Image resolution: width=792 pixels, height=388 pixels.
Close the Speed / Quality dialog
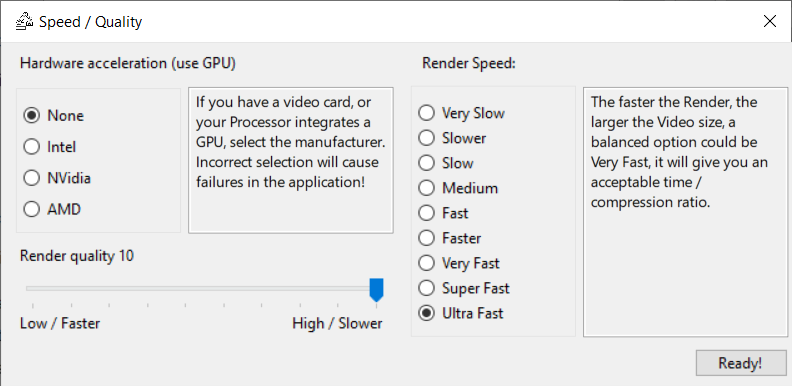coord(770,21)
